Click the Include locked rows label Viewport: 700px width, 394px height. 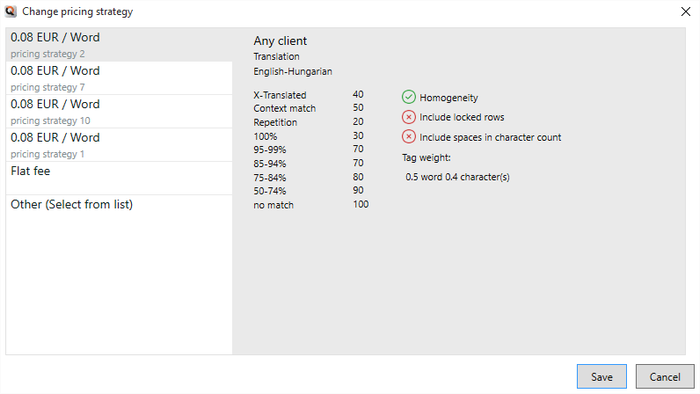tap(462, 117)
